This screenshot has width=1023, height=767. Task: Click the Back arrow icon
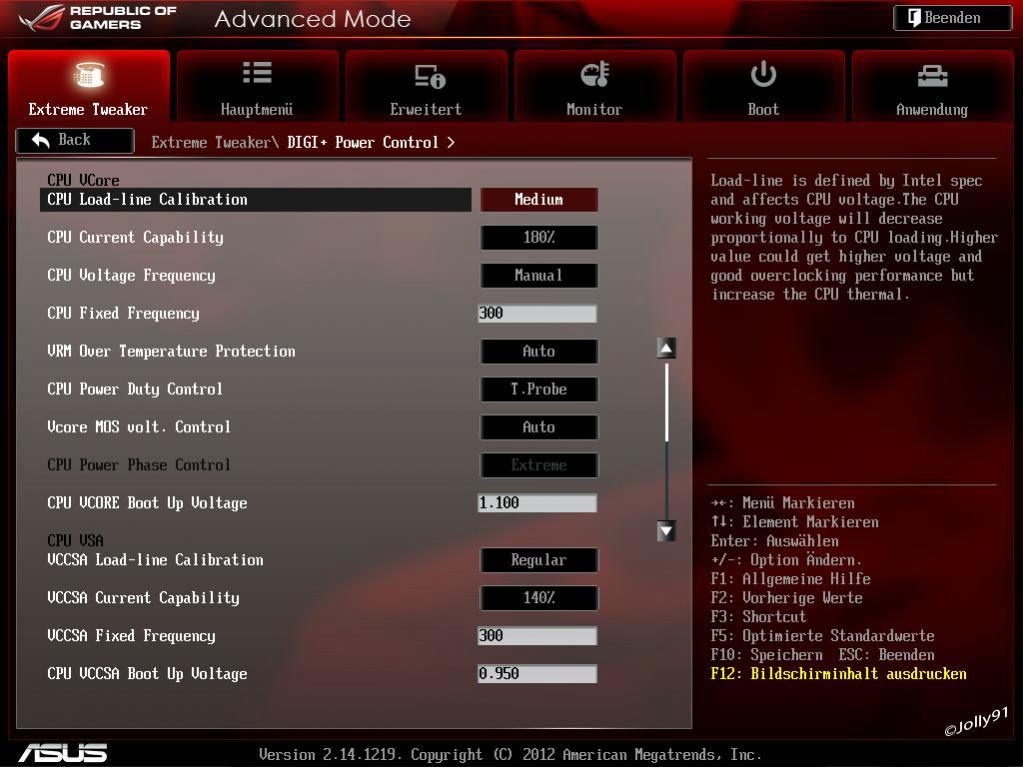point(41,140)
